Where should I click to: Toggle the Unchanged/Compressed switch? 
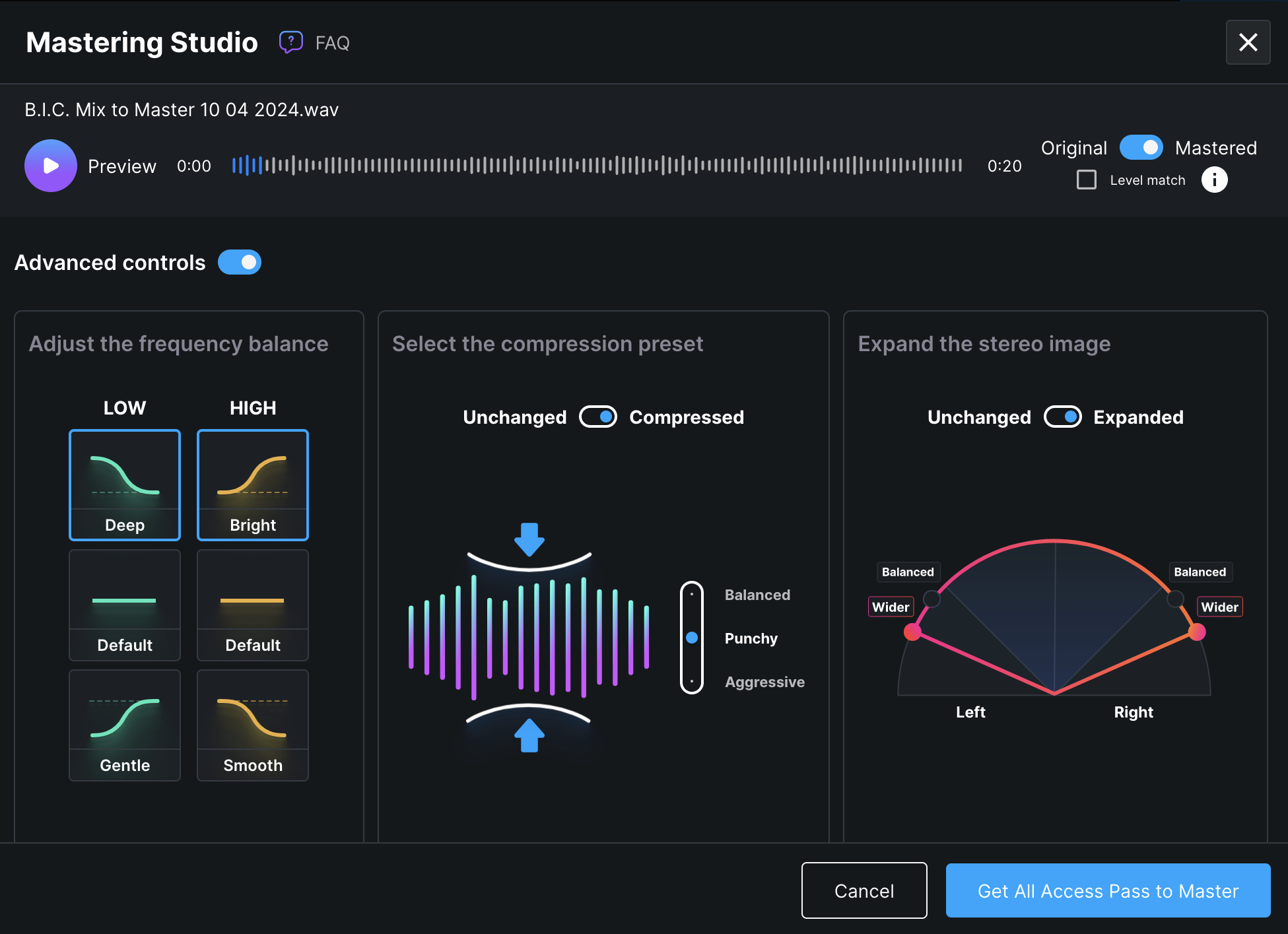pos(598,417)
